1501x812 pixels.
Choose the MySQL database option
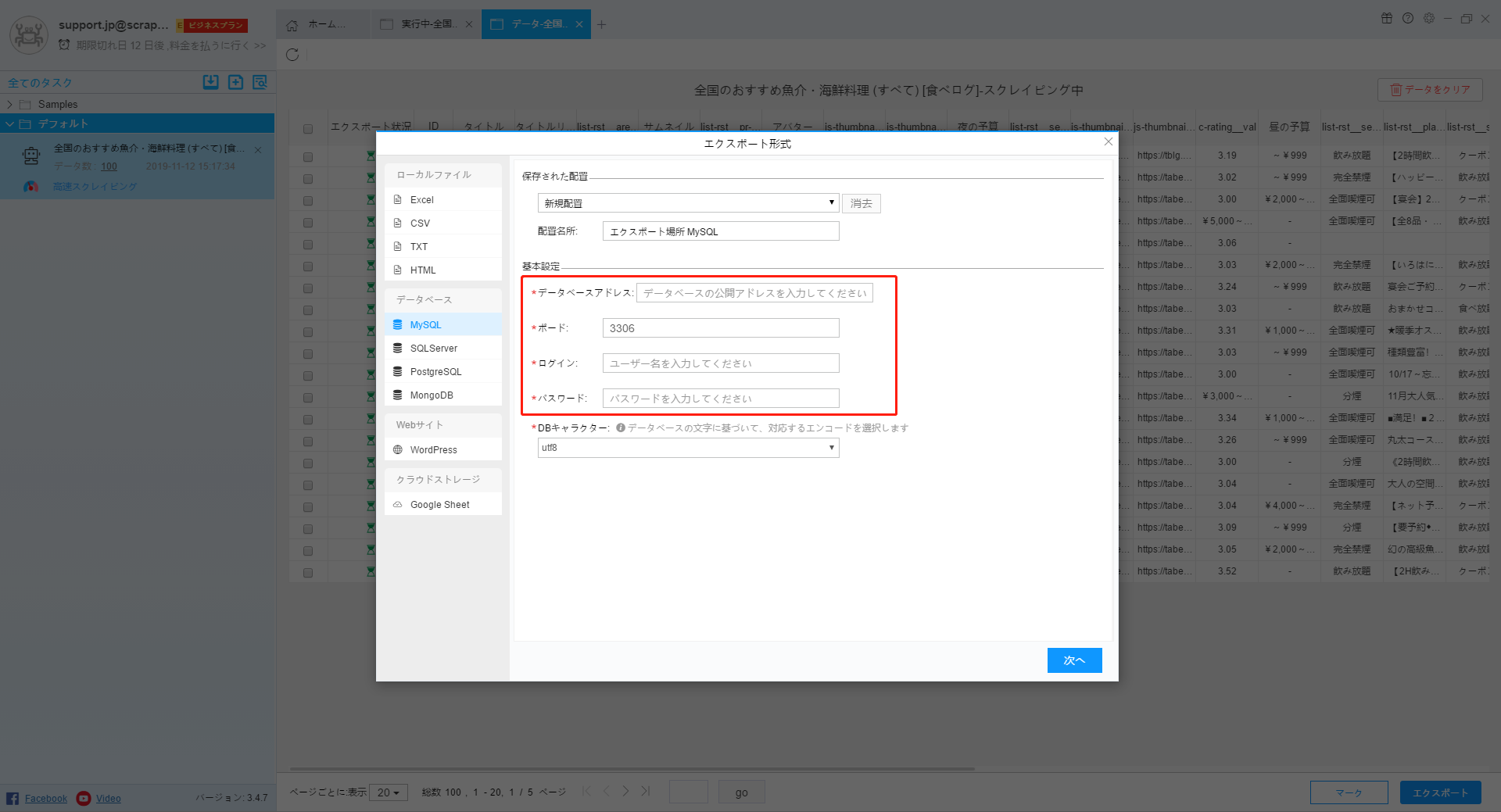(443, 324)
